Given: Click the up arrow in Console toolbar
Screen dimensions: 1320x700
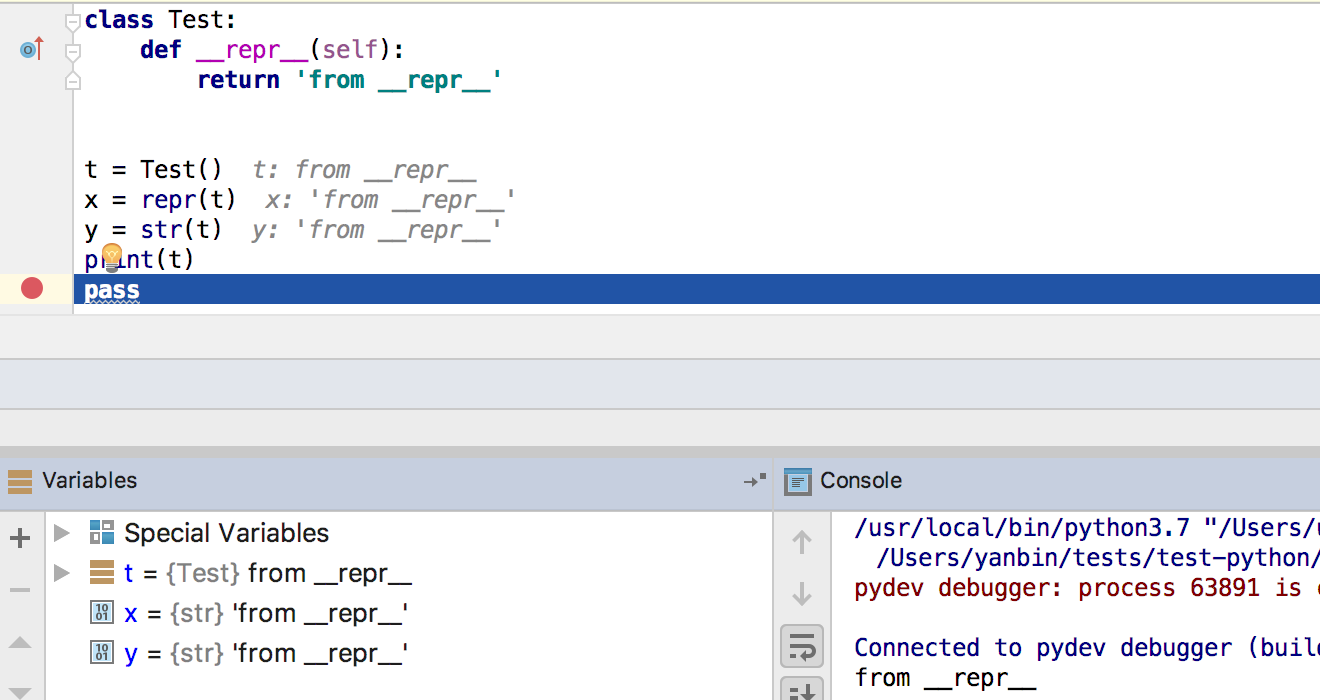Looking at the screenshot, I should click(x=801, y=543).
